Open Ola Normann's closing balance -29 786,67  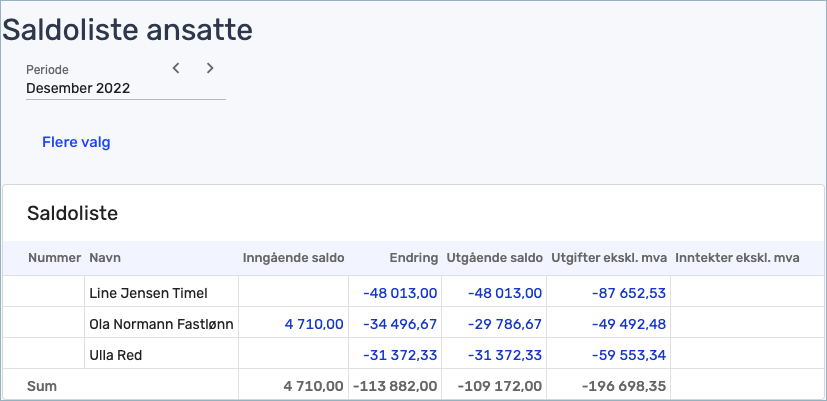pos(505,324)
